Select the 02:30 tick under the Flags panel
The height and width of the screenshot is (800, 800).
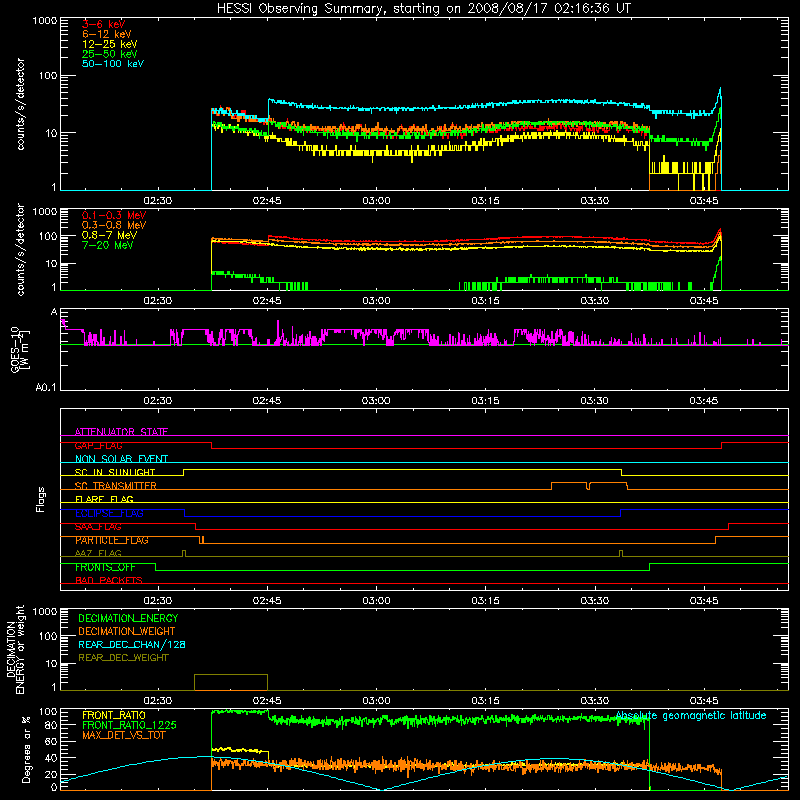pos(157,601)
